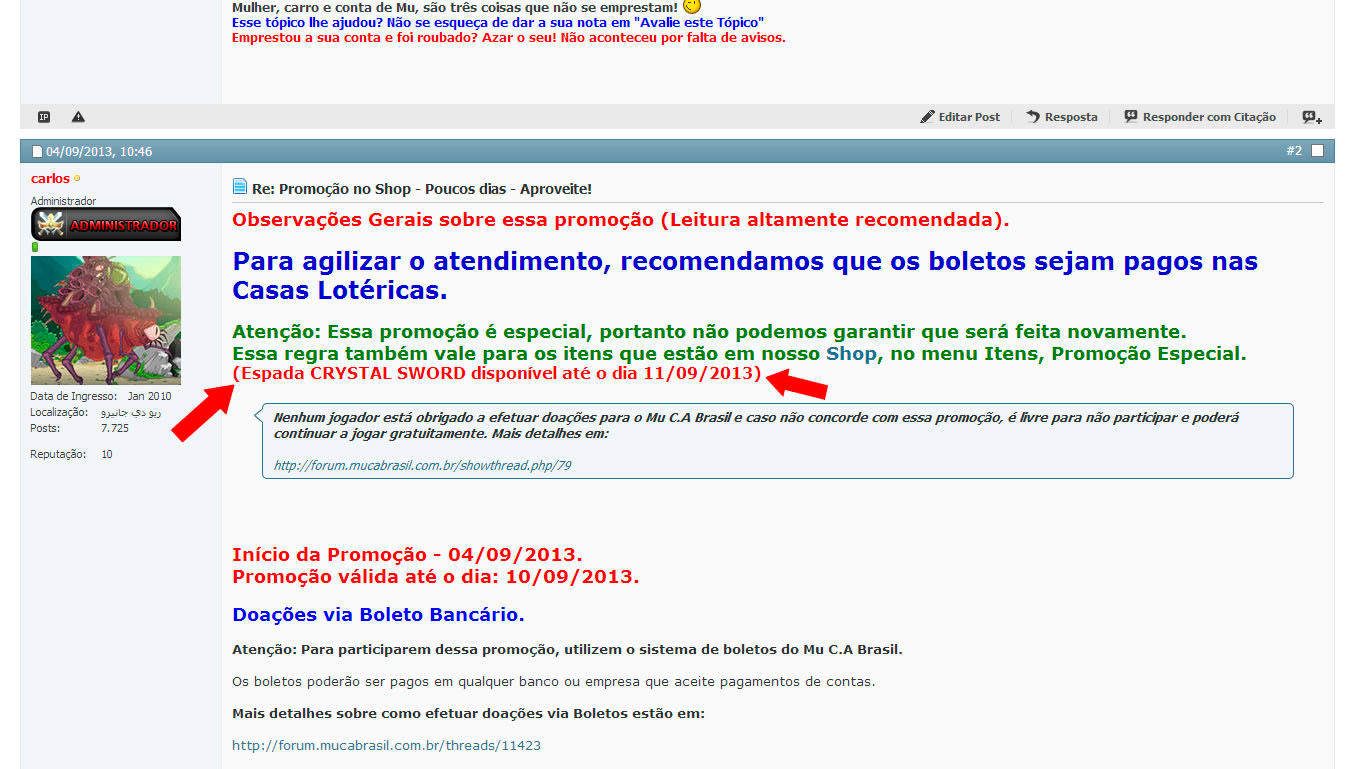Click the green reputation bar under the badge
Viewport: 1352px width, 769px height.
click(x=35, y=247)
